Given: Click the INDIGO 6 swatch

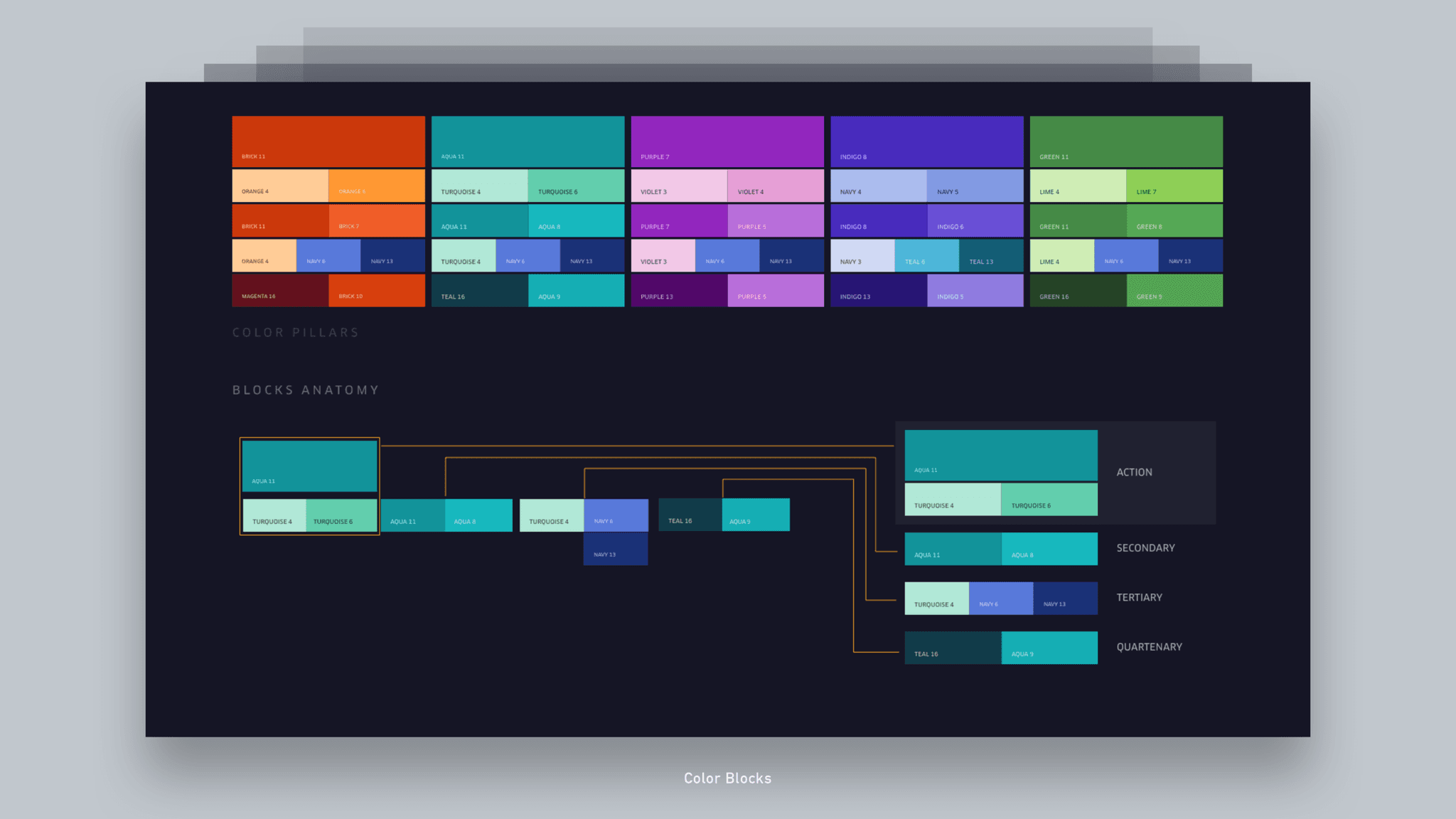Looking at the screenshot, I should click(x=975, y=220).
